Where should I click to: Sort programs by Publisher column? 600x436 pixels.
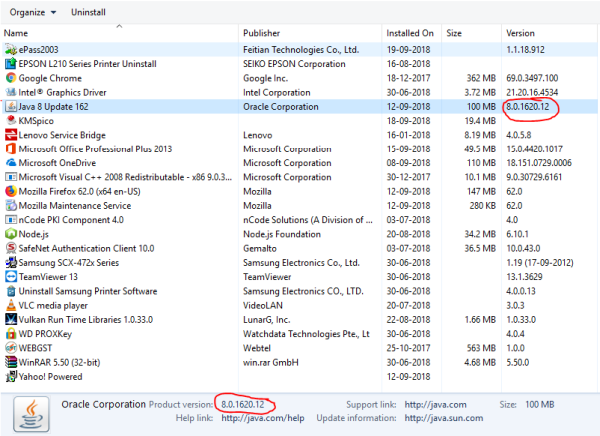(264, 33)
